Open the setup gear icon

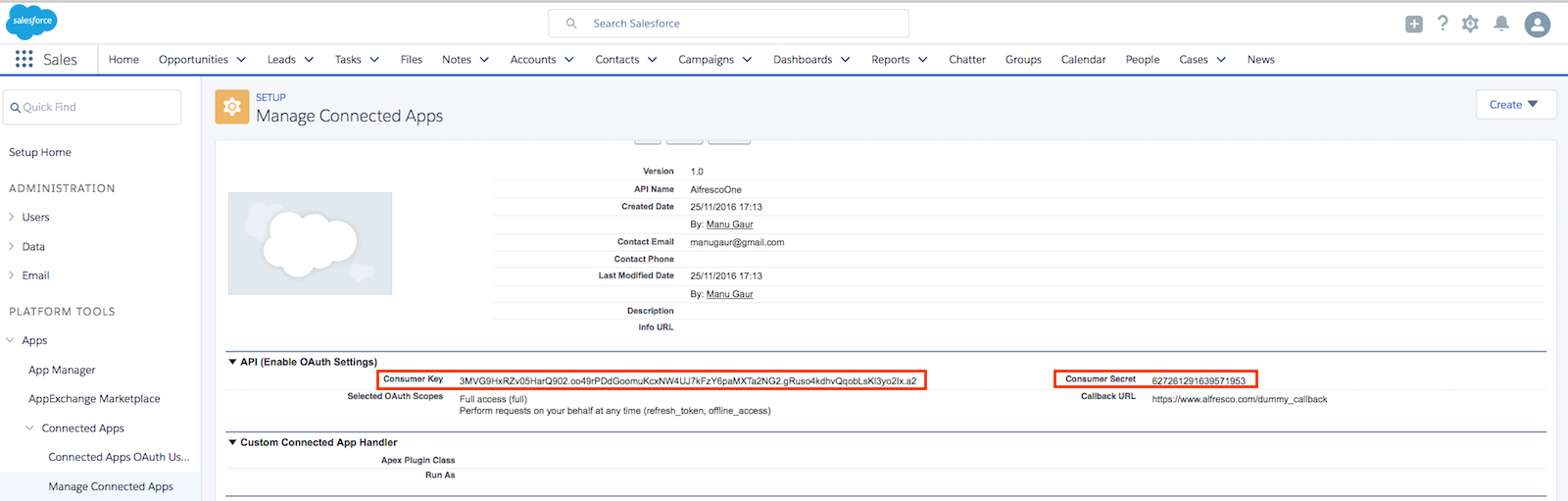[1470, 25]
